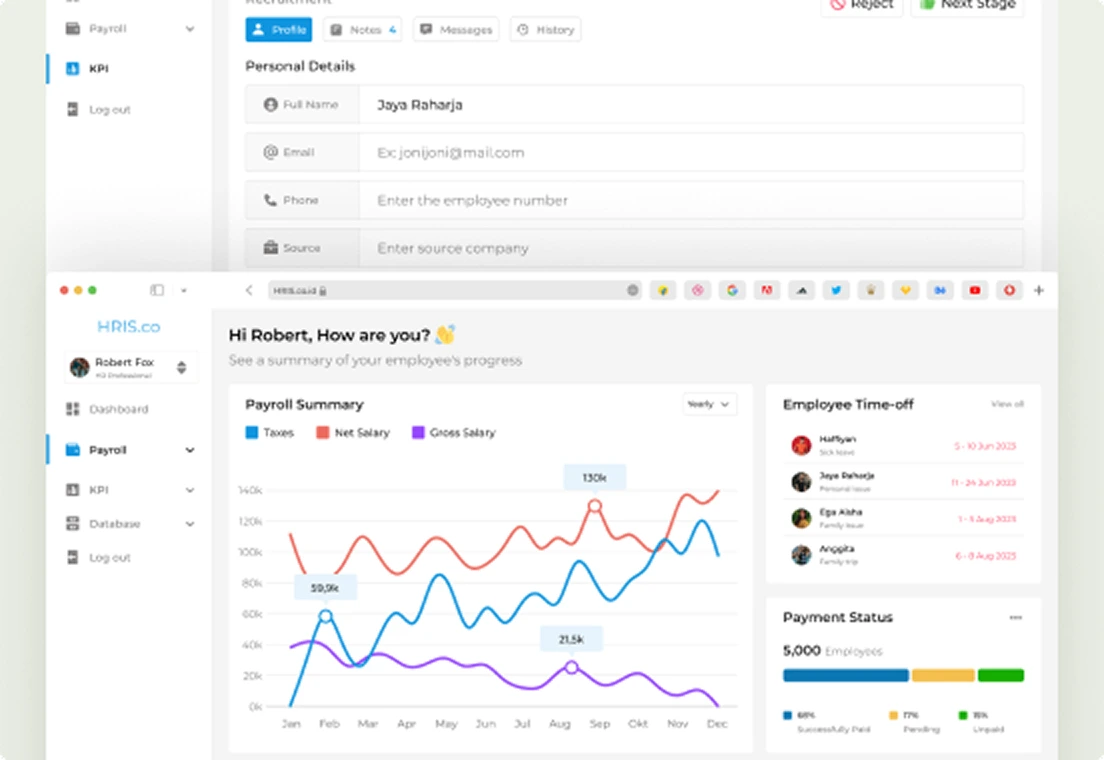Click the 21,5k data point marker

(x=572, y=667)
